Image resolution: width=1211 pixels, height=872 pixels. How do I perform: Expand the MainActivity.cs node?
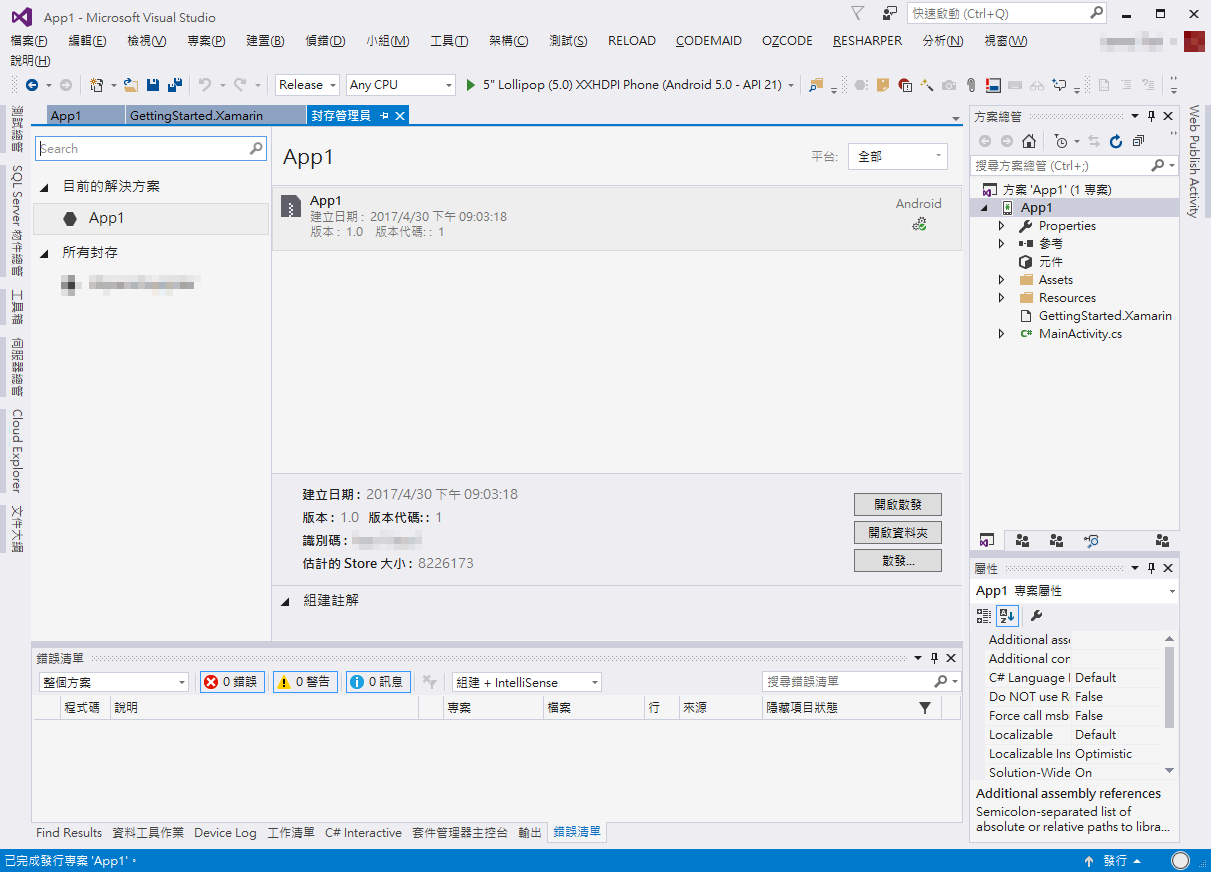1001,334
